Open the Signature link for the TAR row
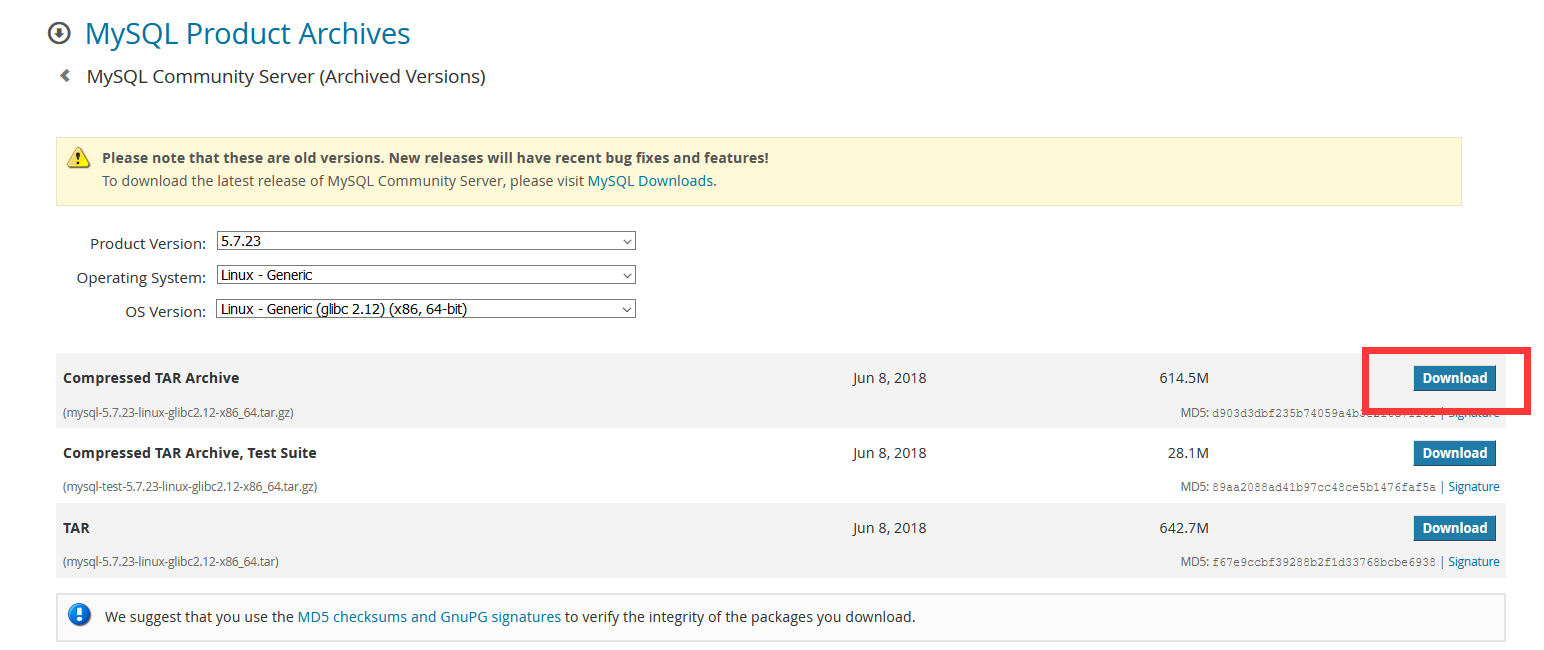The width and height of the screenshot is (1544, 650). (x=1473, y=562)
